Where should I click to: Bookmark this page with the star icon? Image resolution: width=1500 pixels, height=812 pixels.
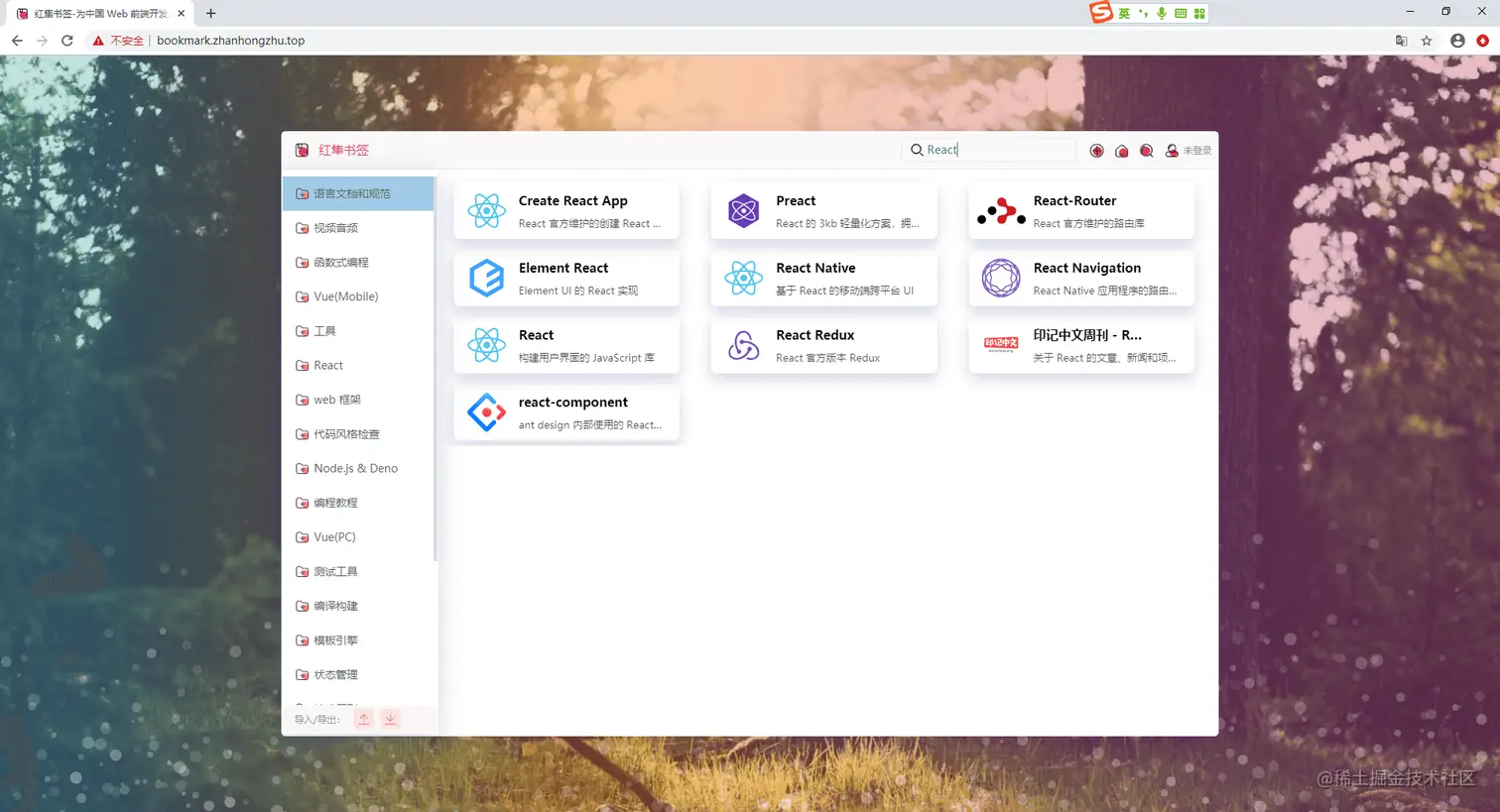[1427, 41]
